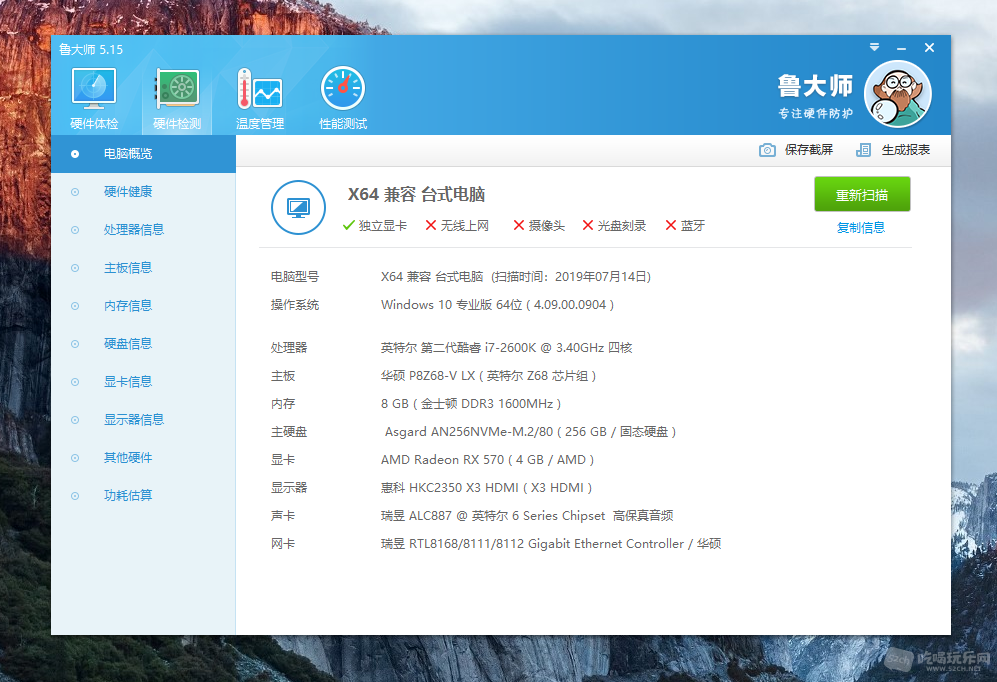Viewport: 997px width, 682px height.
Task: Click the 处理器信息 bullet icon
Action: (x=75, y=230)
